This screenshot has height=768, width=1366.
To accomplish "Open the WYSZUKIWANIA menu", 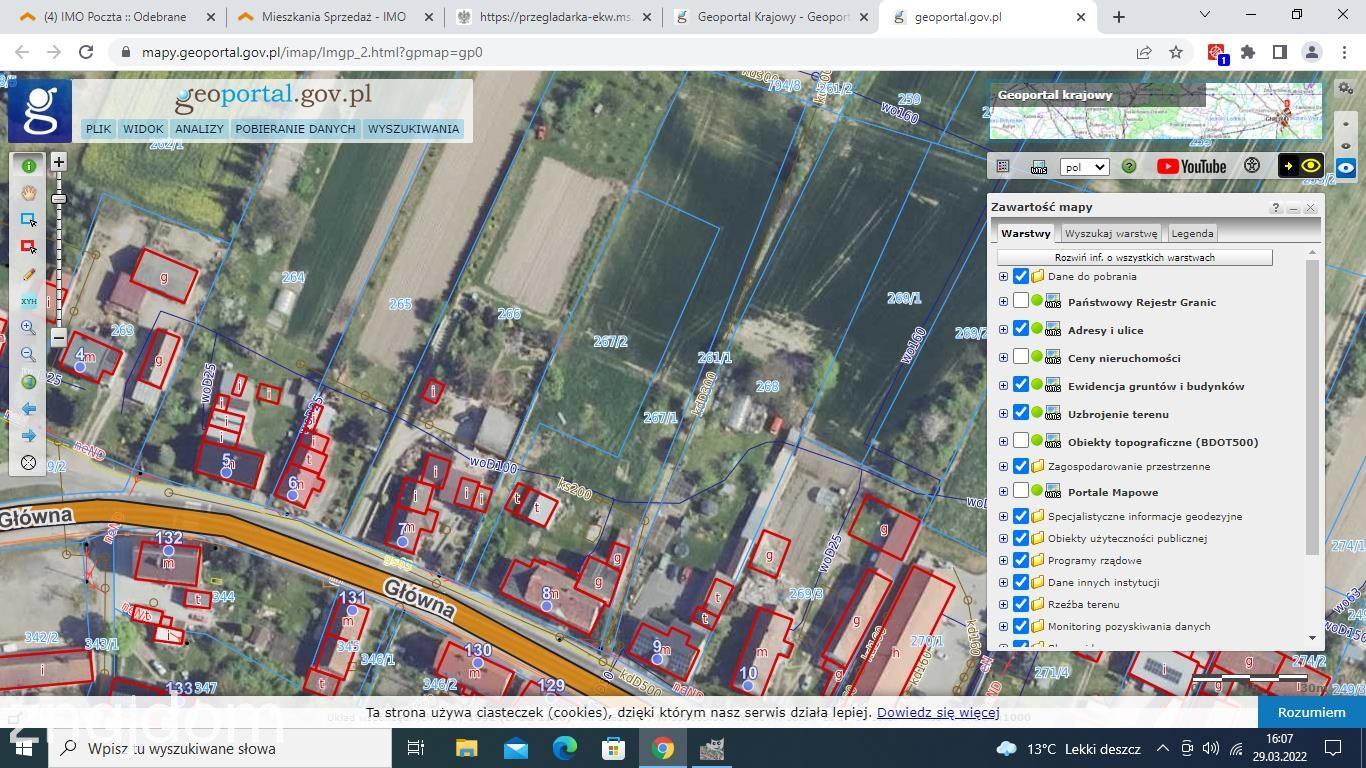I will (413, 129).
